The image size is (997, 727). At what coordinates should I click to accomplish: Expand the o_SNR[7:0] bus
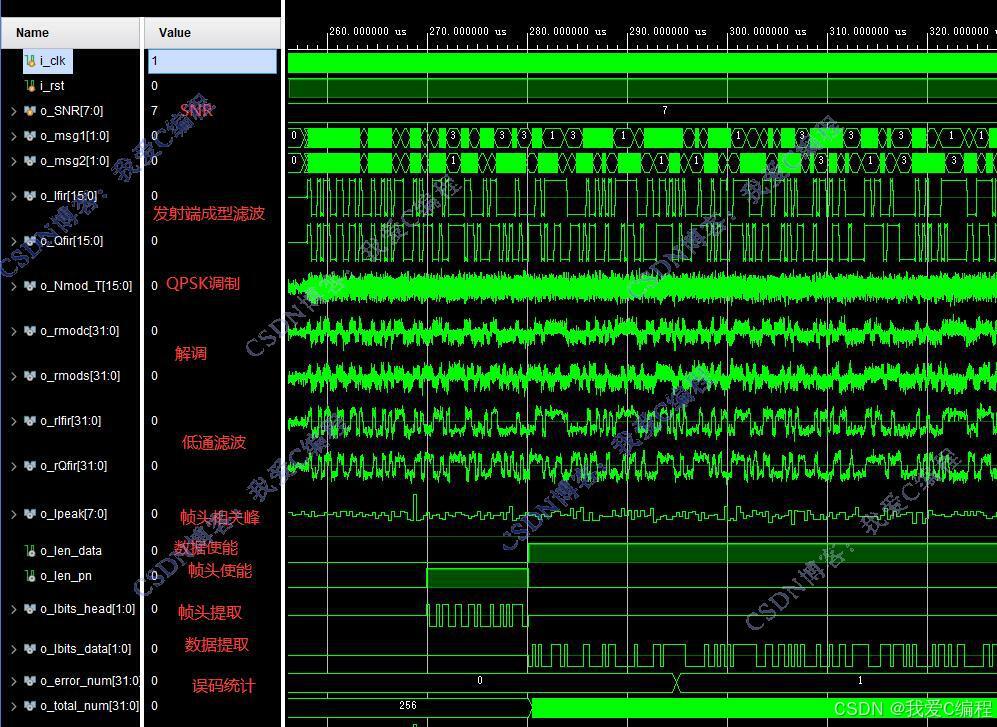[x=14, y=111]
